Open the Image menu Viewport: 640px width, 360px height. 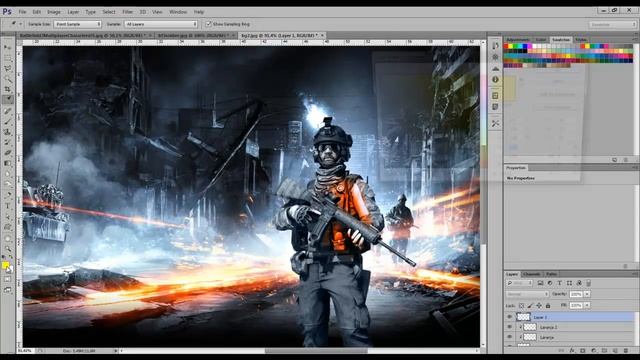pyautogui.click(x=53, y=12)
